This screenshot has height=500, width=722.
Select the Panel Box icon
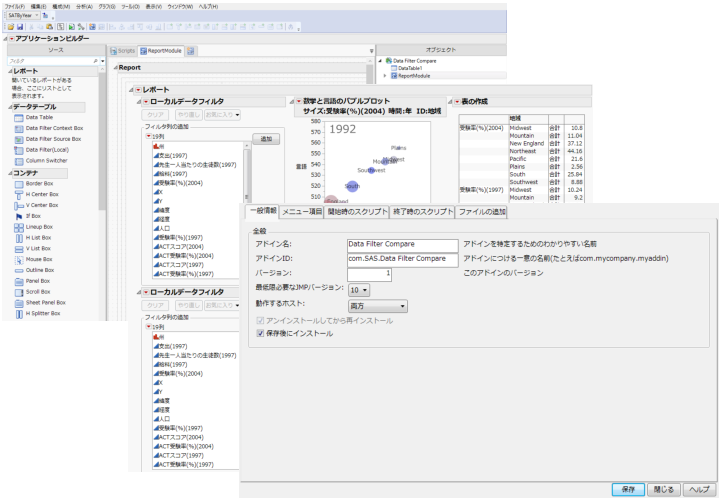19,281
